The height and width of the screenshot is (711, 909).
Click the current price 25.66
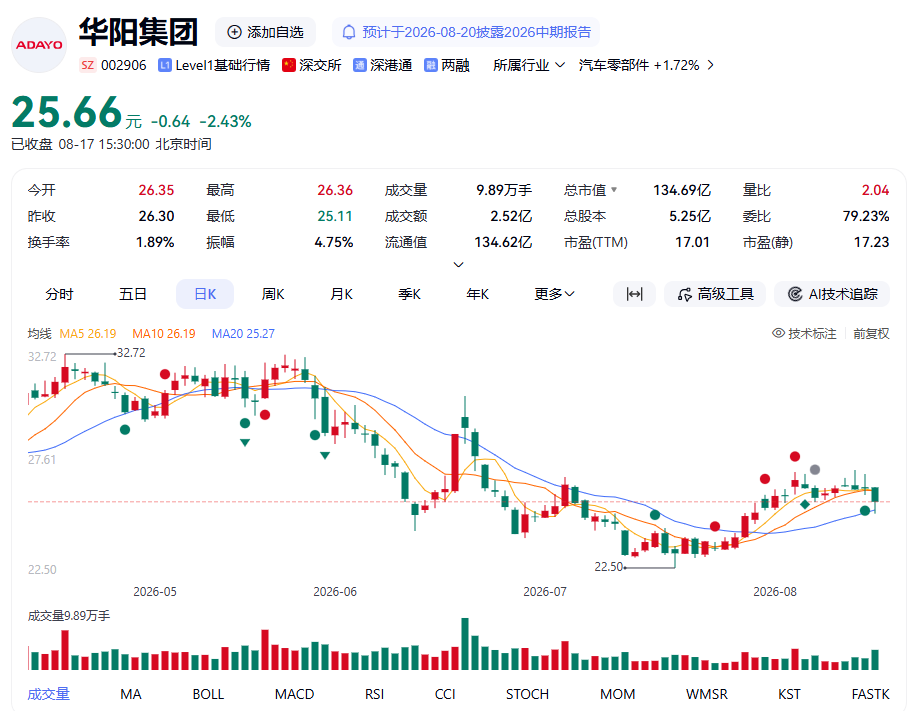coord(67,112)
